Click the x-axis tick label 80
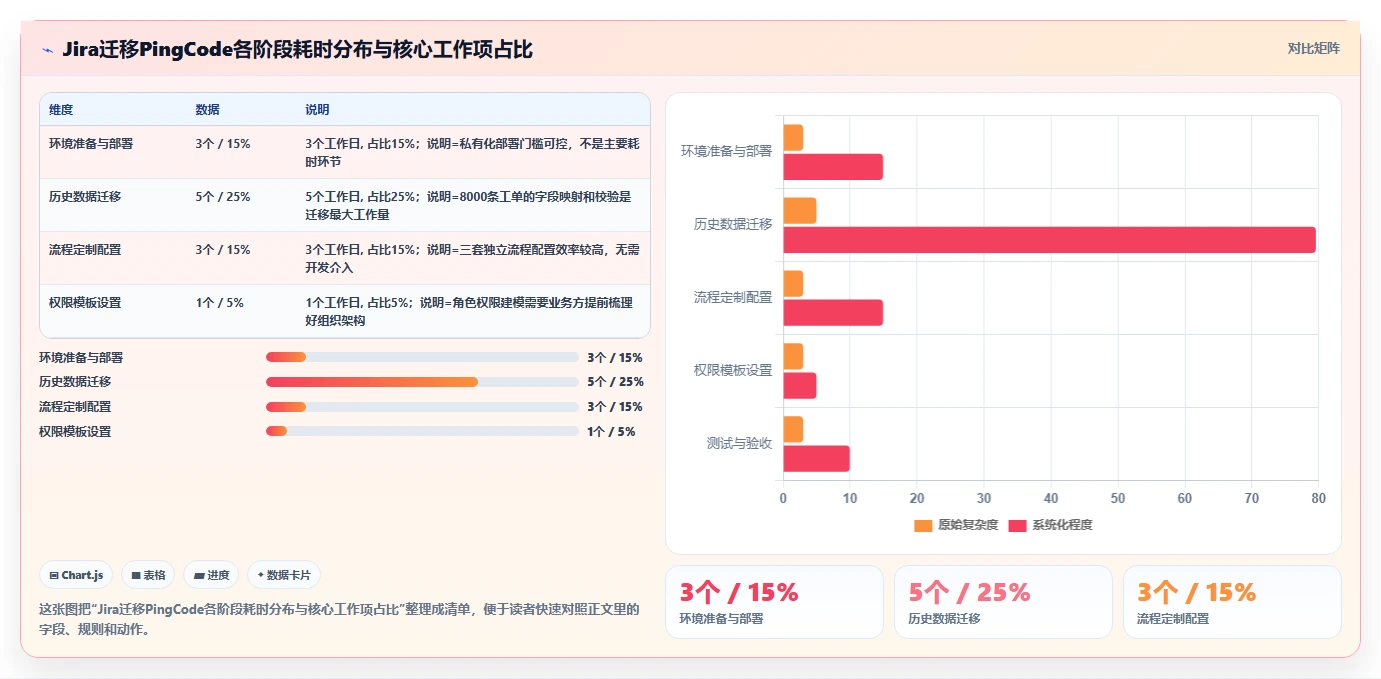1381x679 pixels. [1318, 498]
